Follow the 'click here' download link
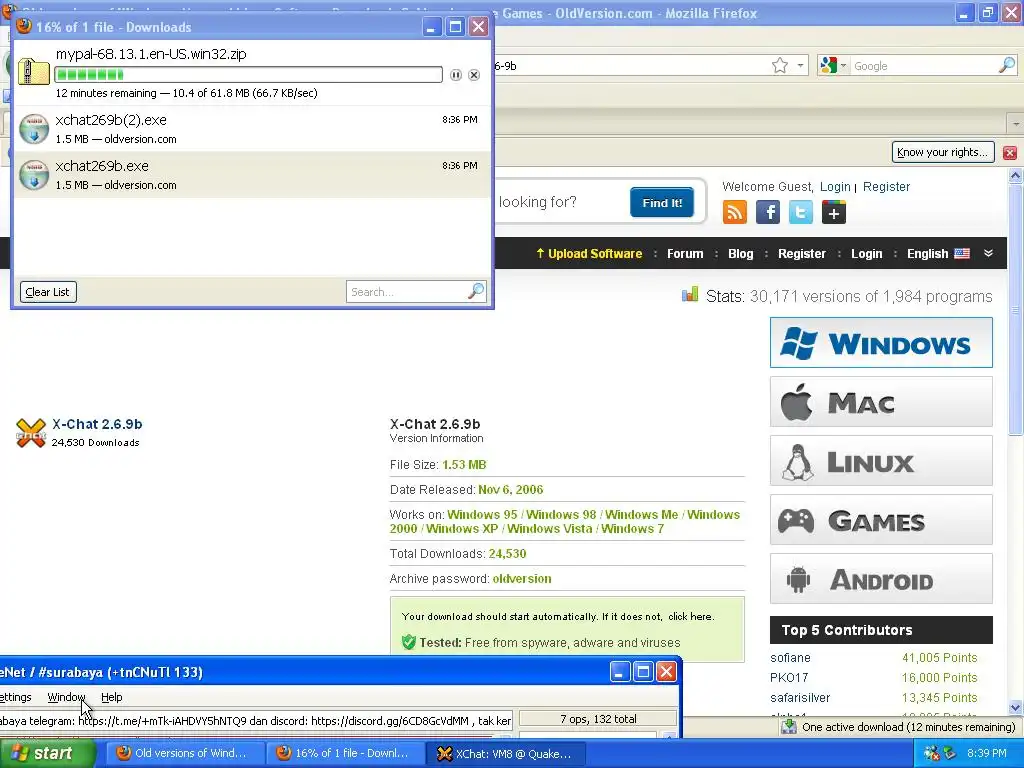The height and width of the screenshot is (768, 1024). tap(690, 616)
